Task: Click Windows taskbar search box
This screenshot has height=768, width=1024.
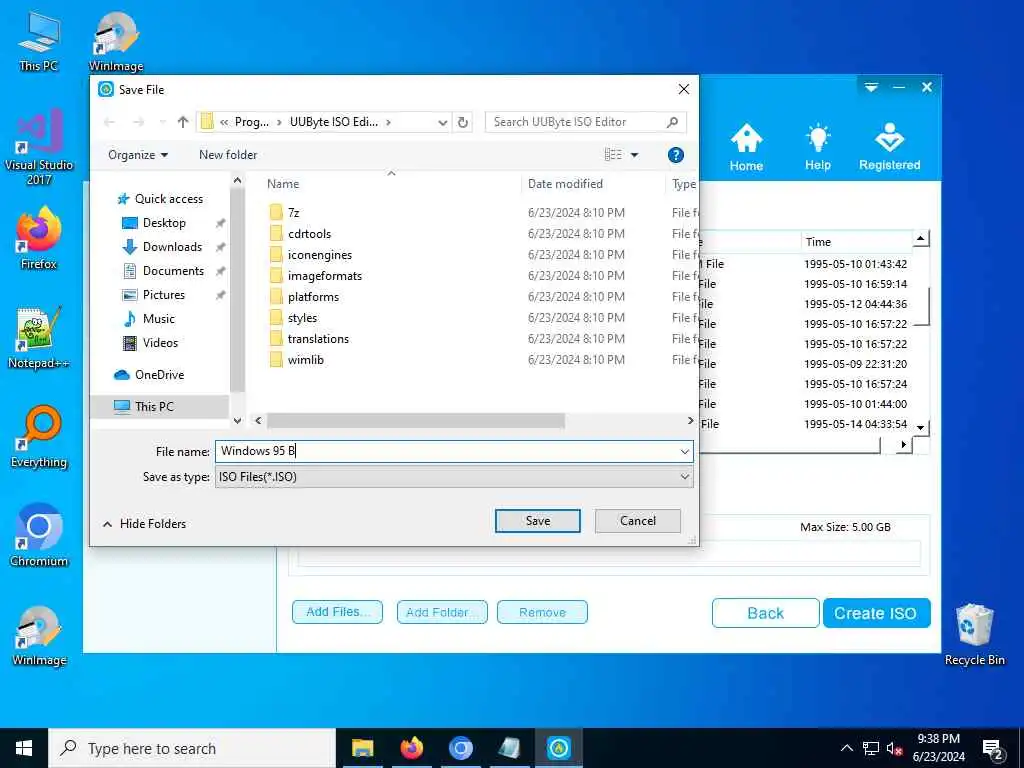Action: coord(192,748)
